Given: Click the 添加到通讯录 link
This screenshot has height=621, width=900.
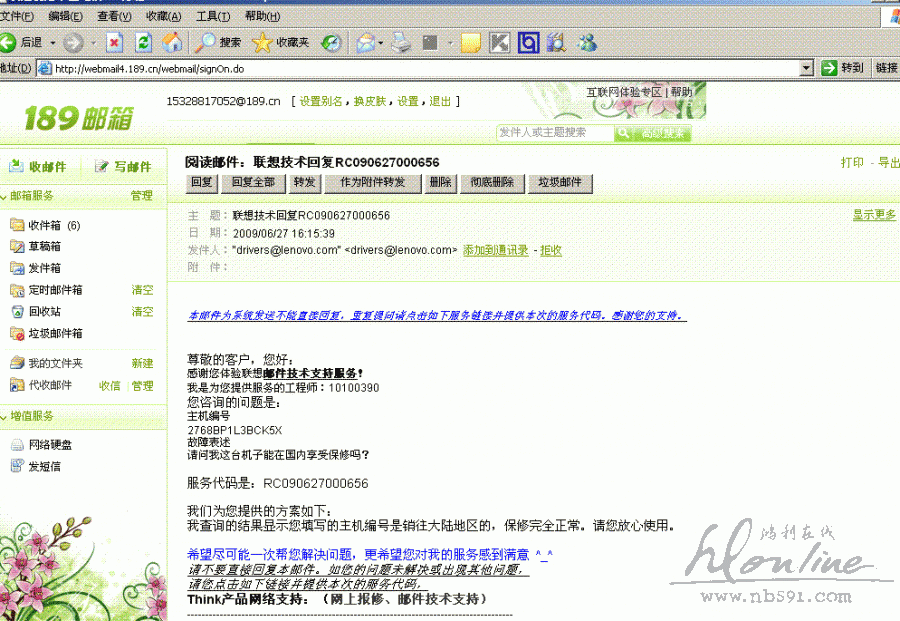Looking at the screenshot, I should (495, 250).
